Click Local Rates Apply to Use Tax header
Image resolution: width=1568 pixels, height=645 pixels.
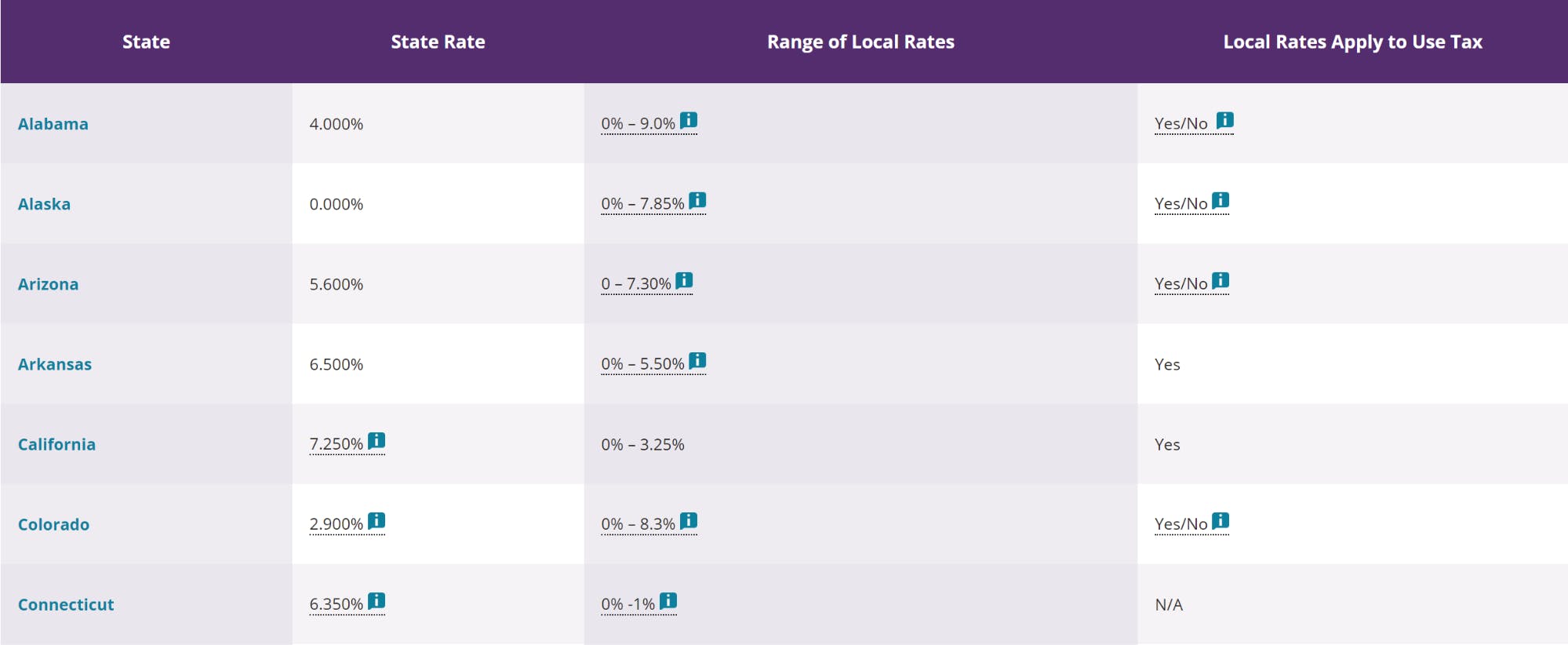point(1352,42)
